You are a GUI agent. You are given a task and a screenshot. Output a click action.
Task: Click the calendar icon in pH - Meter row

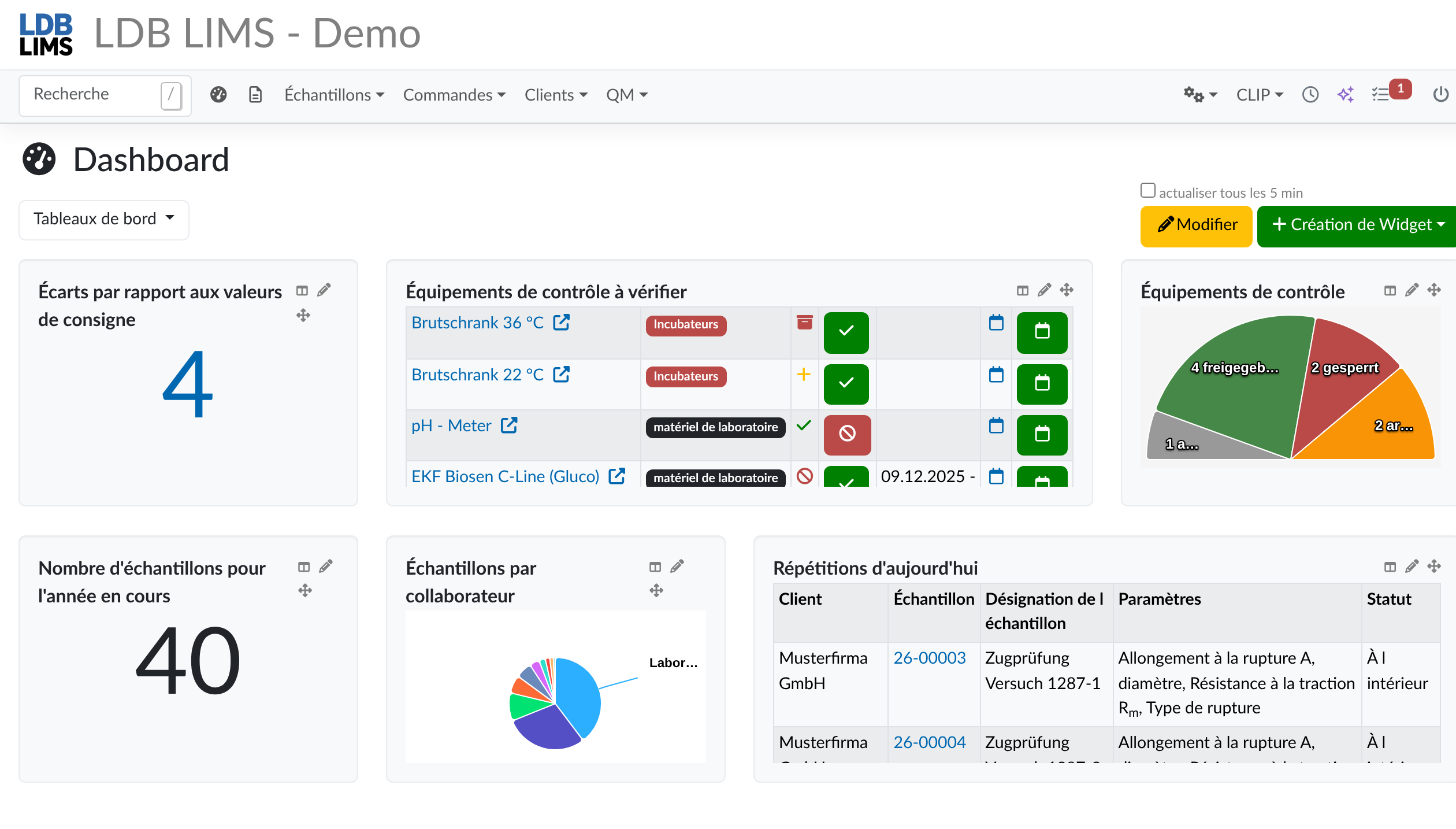[996, 426]
